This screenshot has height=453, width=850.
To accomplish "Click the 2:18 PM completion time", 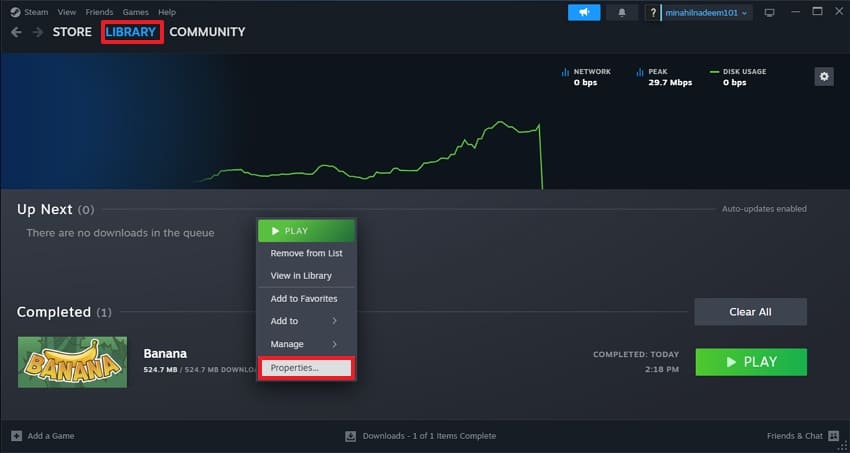I will click(x=662, y=369).
